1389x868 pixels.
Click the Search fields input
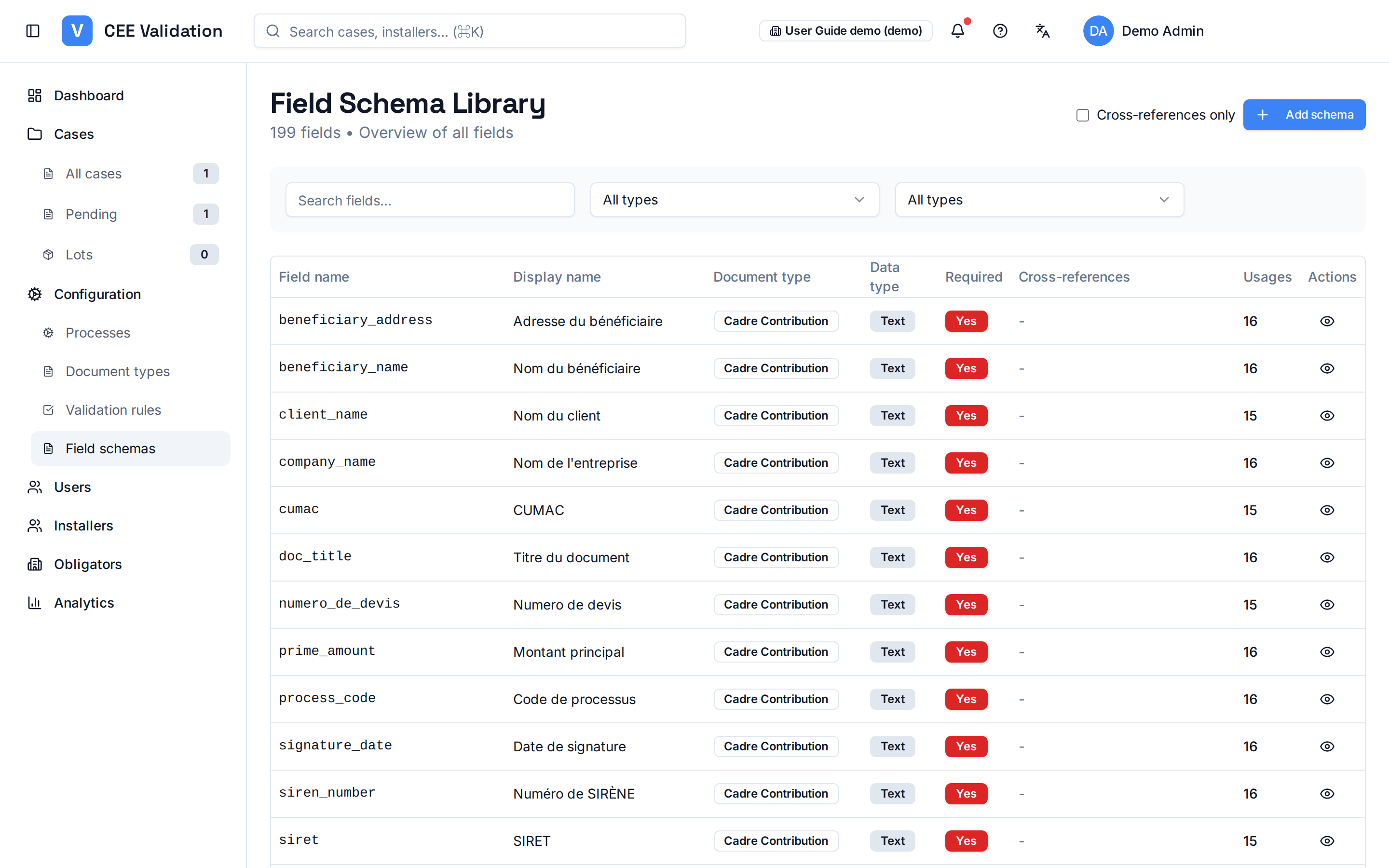coord(430,200)
